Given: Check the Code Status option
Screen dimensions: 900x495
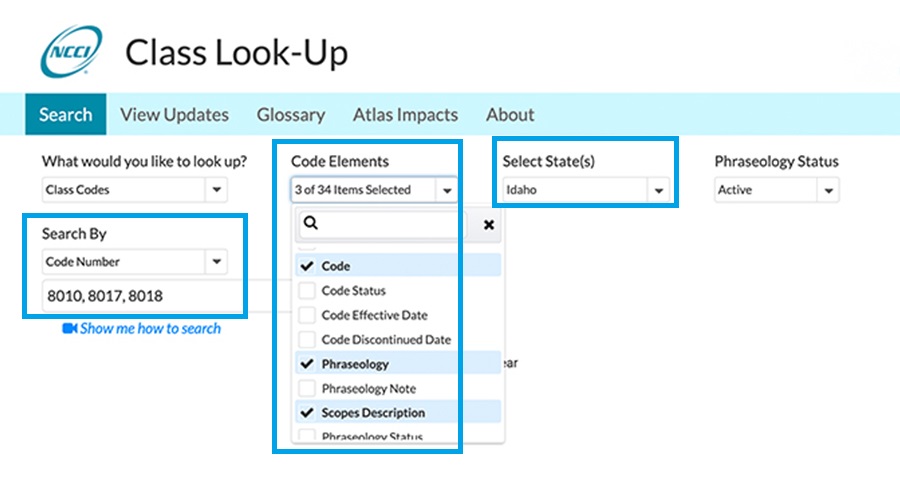Looking at the screenshot, I should 307,291.
